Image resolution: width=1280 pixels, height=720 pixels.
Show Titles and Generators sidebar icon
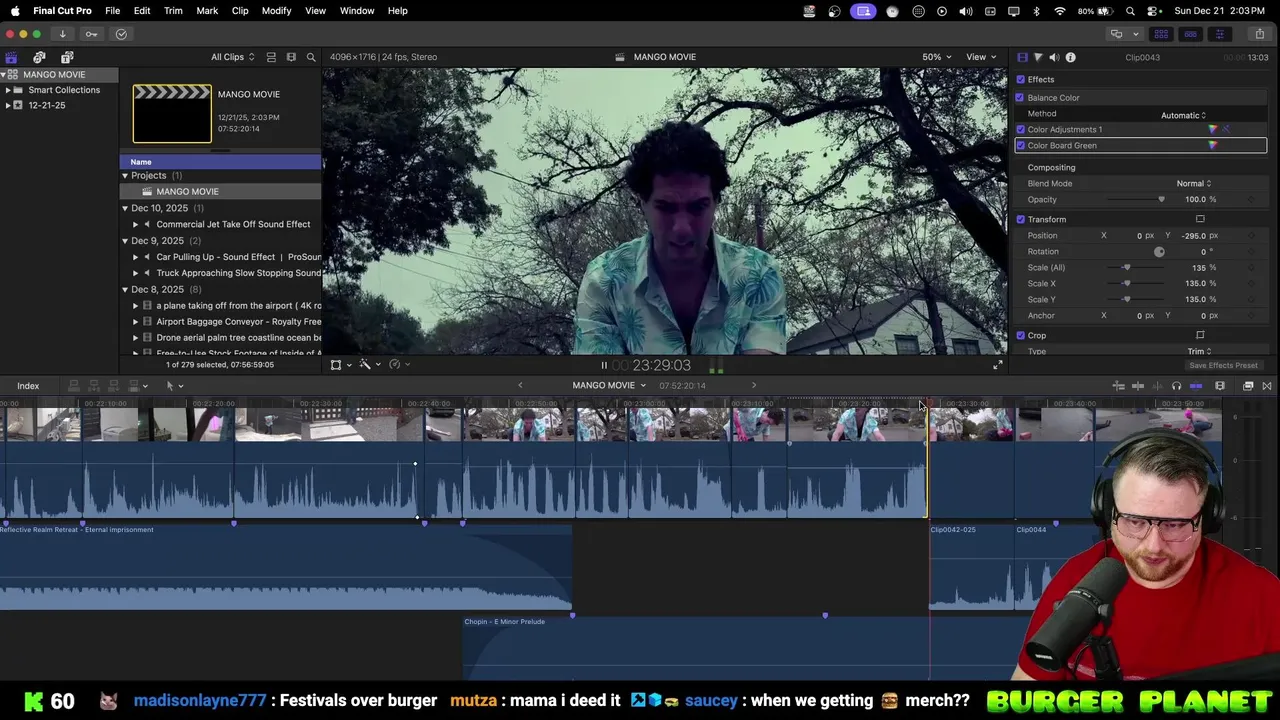67,57
